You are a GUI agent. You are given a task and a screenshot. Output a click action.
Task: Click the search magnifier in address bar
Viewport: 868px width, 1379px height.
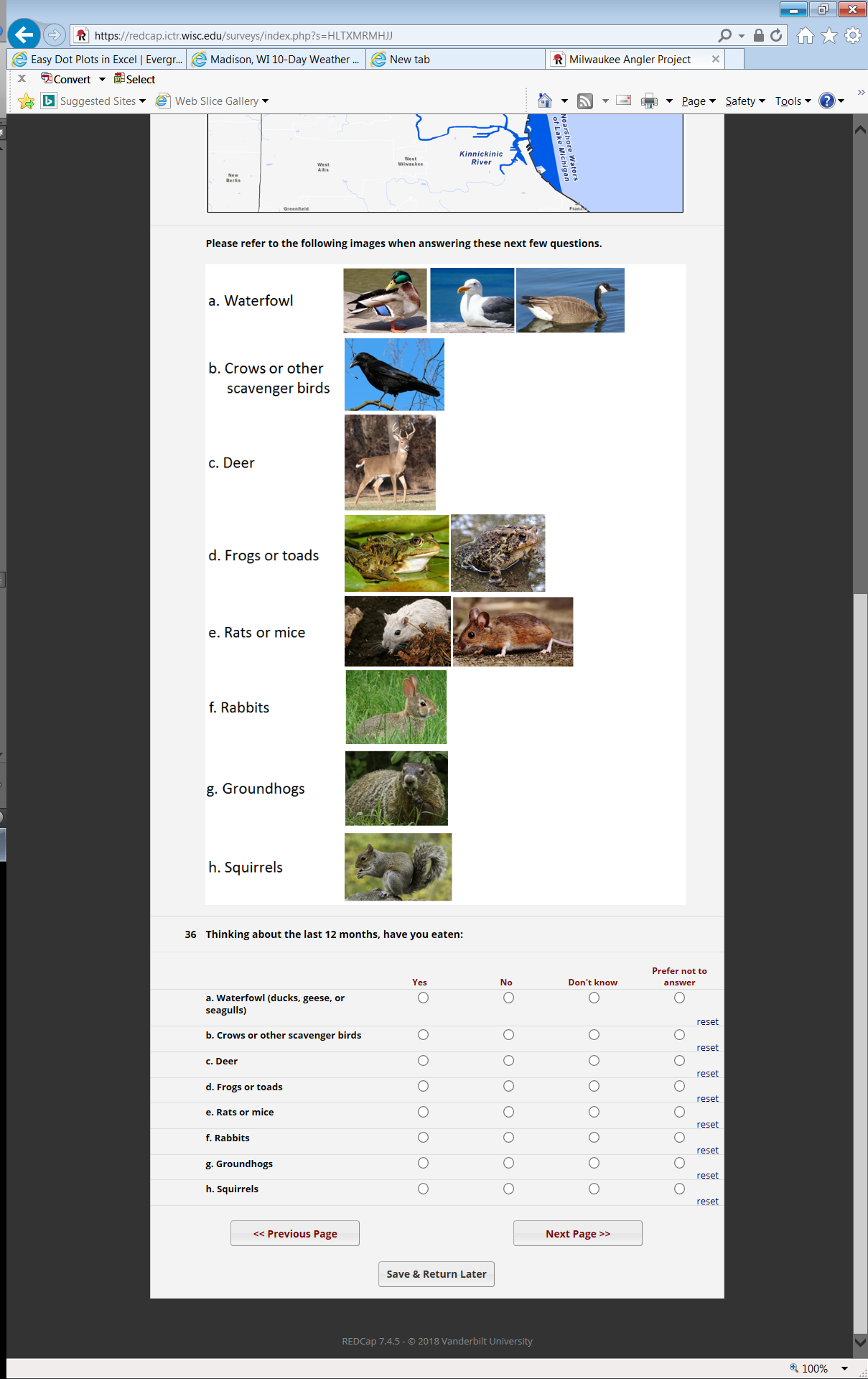(x=725, y=35)
